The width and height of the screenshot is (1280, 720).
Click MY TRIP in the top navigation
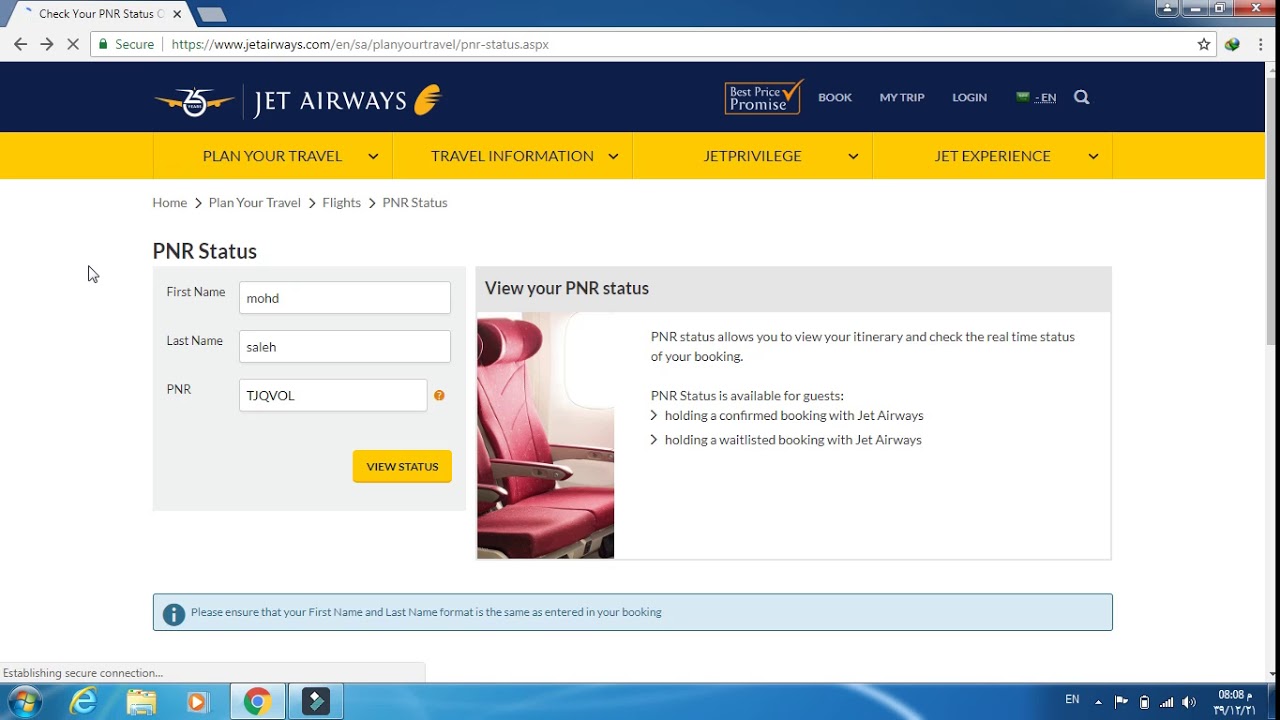902,97
